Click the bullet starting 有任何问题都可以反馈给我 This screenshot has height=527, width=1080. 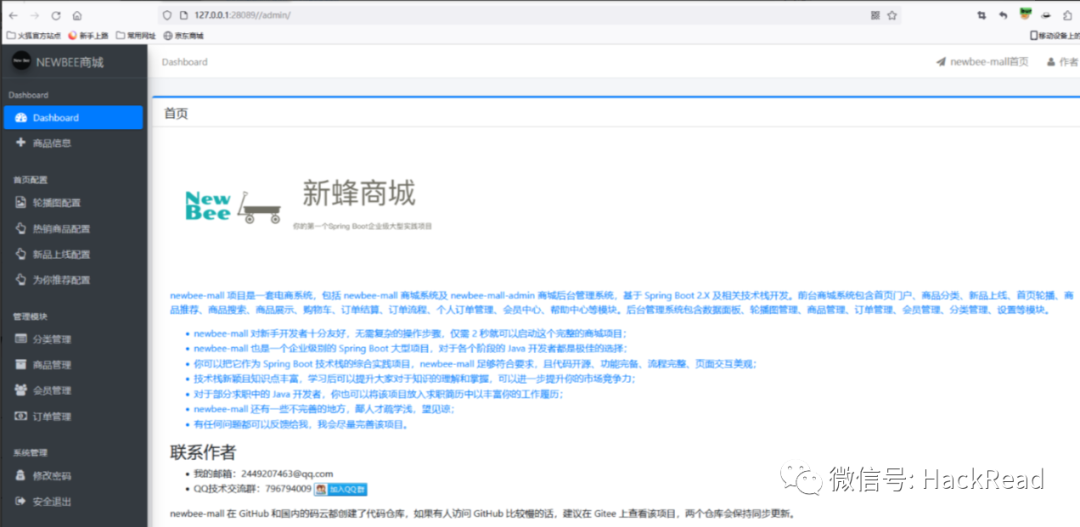click(x=301, y=424)
